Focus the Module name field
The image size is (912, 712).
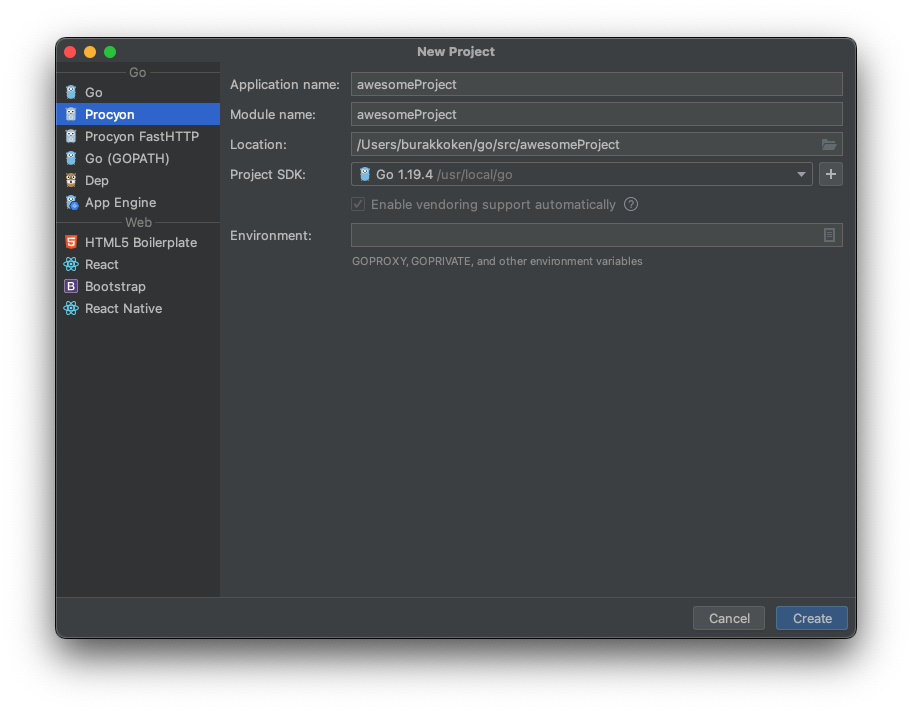597,115
